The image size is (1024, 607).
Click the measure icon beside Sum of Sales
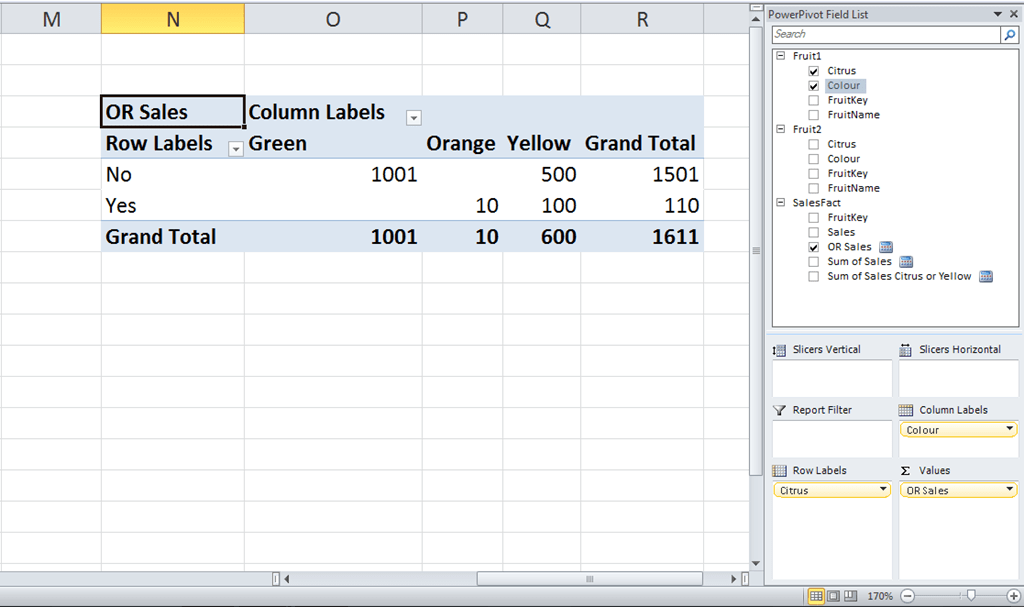click(x=906, y=262)
